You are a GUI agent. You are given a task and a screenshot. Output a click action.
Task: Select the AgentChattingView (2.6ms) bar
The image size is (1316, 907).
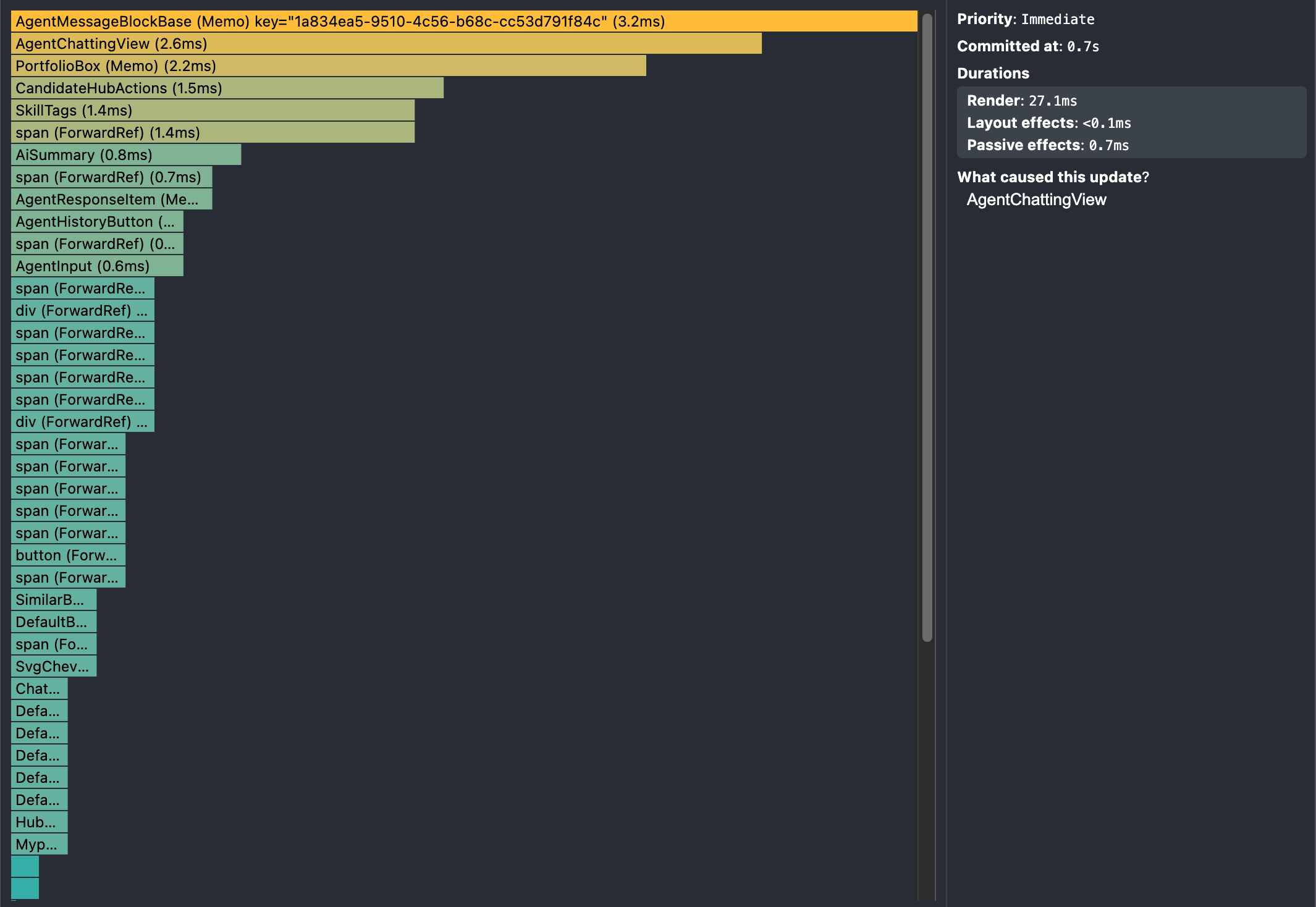[386, 44]
